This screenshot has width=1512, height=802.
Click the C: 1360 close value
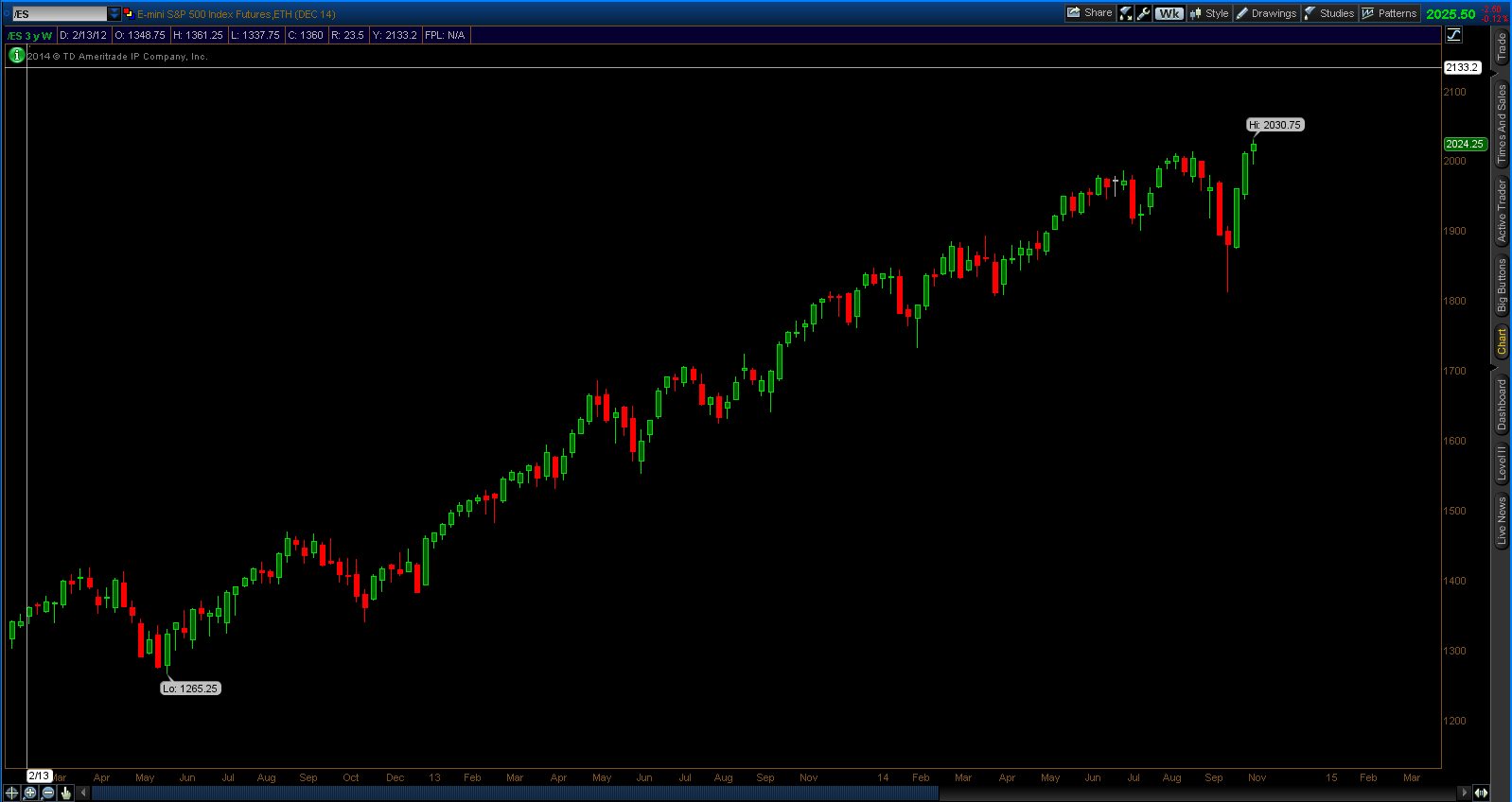coord(306,35)
